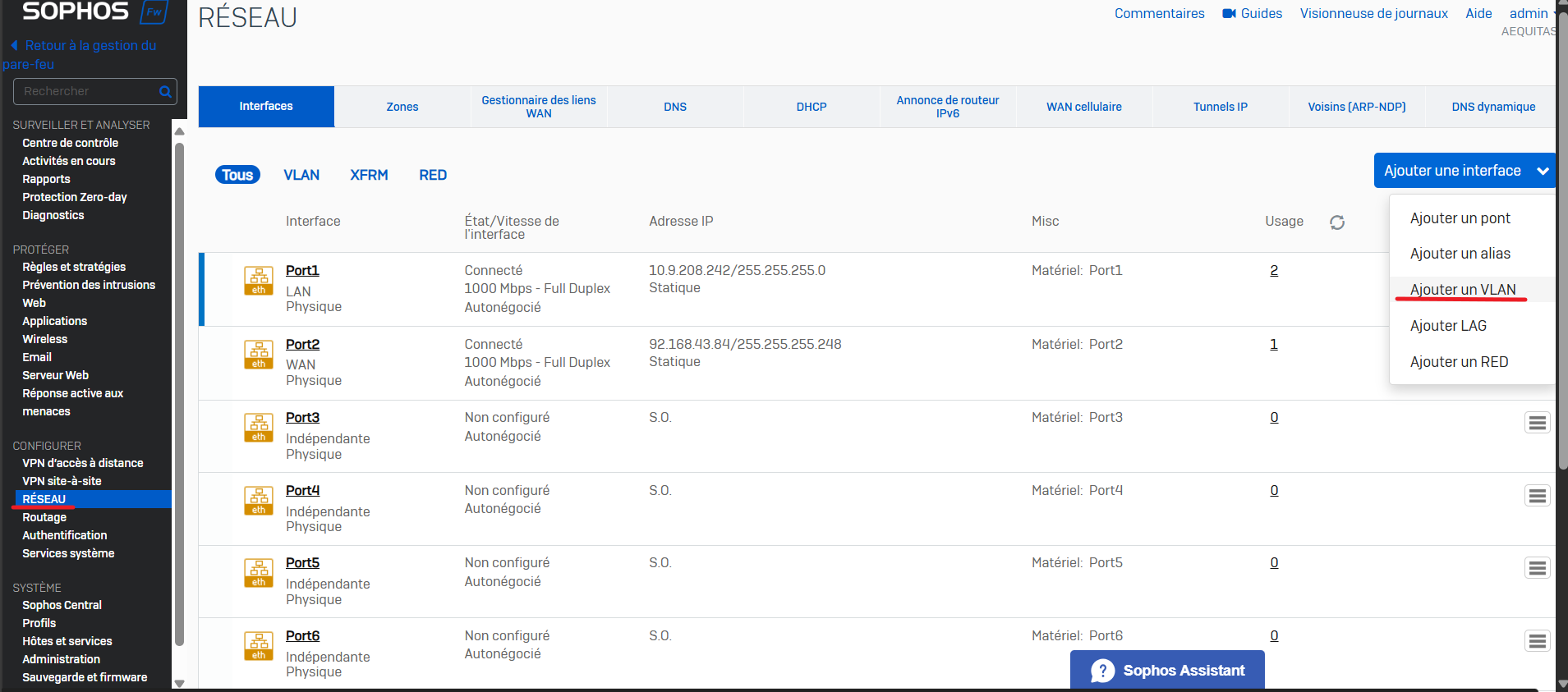Viewport: 1568px width, 692px height.
Task: Open the Port4 row hamburger menu
Action: point(1538,496)
